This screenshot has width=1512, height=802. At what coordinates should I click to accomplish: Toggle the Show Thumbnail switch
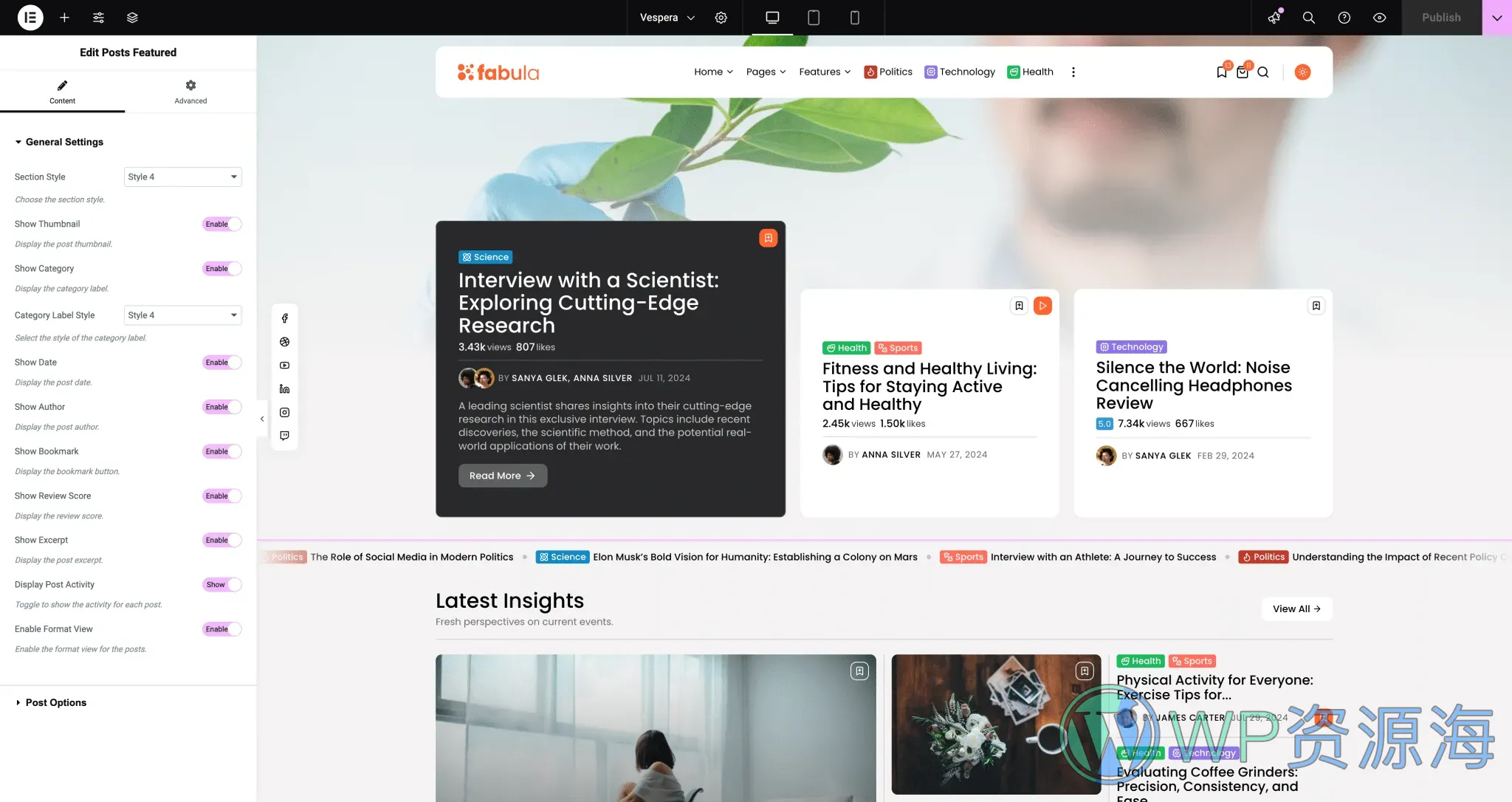[x=221, y=224]
